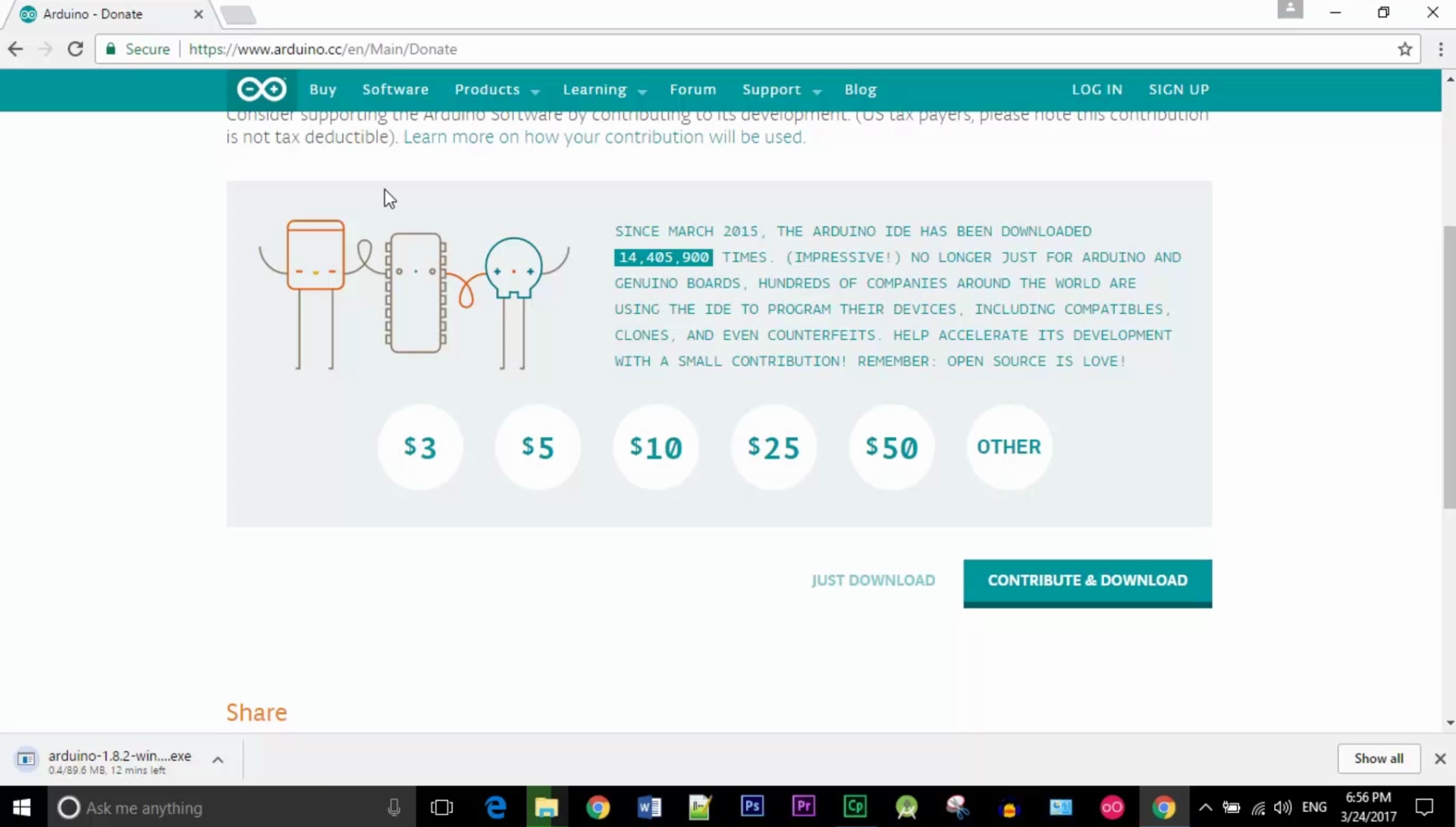Viewport: 1456px width, 827px height.
Task: Select OTHER donation amount
Action: [x=1009, y=447]
